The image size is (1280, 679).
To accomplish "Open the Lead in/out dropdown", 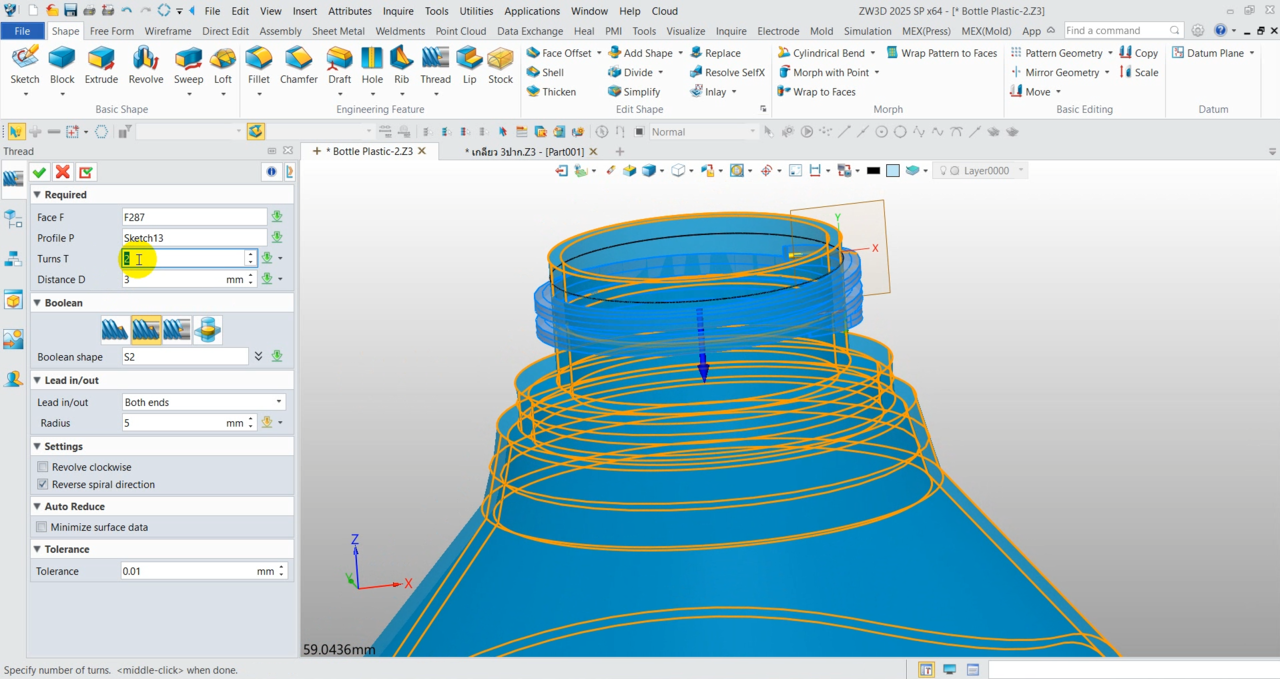I will point(278,402).
